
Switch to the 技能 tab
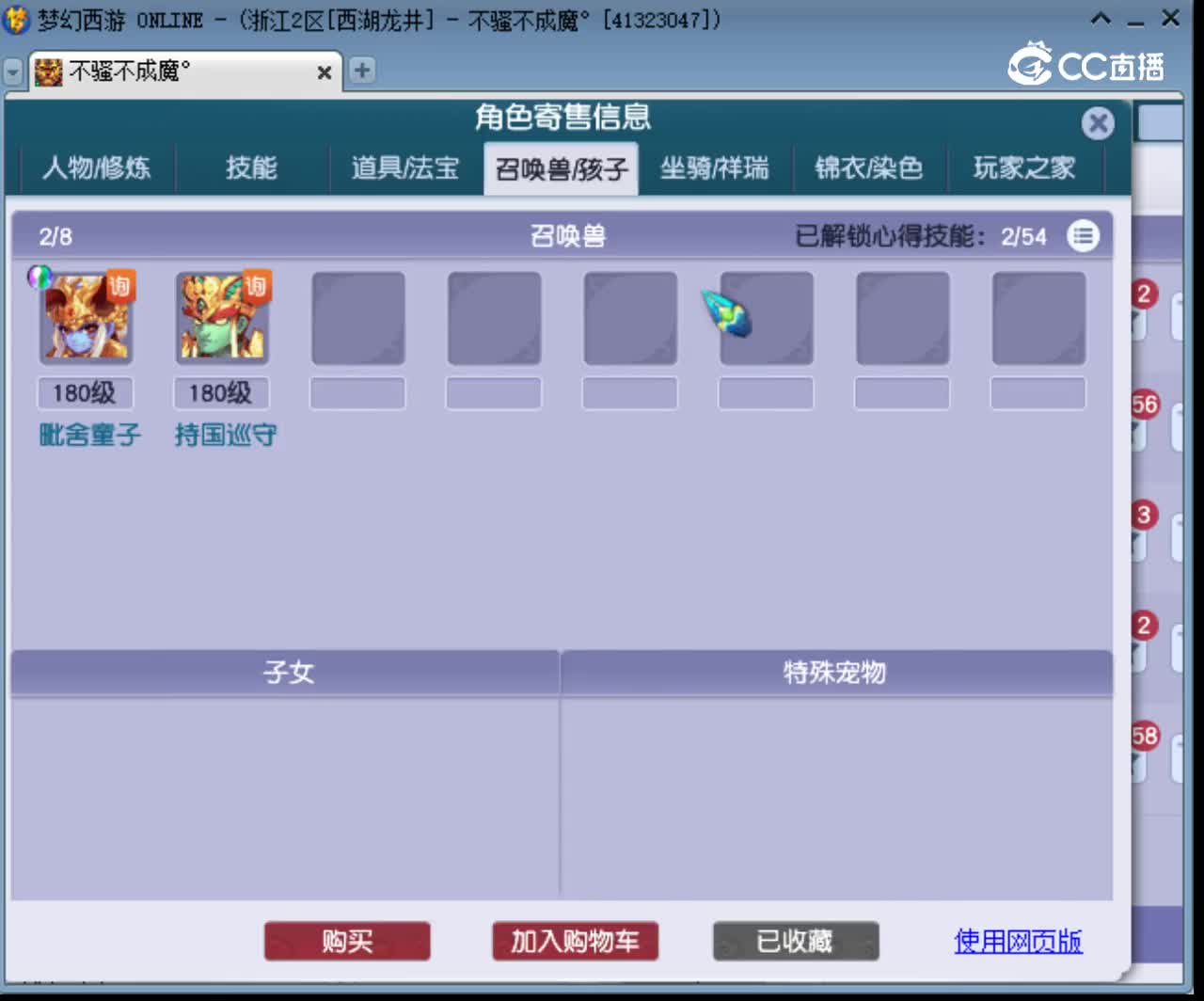tap(251, 168)
